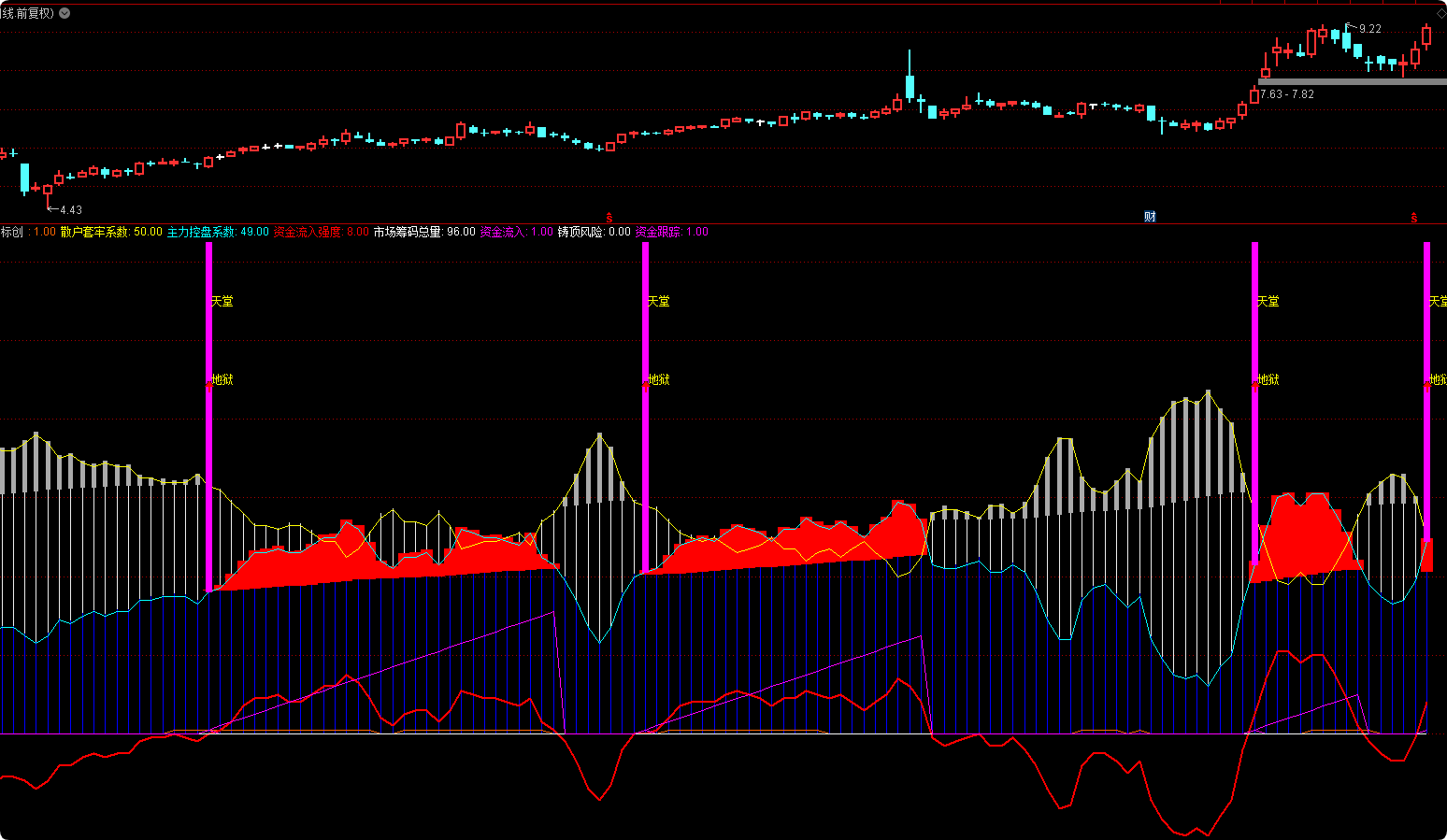The height and width of the screenshot is (840, 1447).
Task: Select the 资金流入强度 indicator value
Action: pos(357,232)
